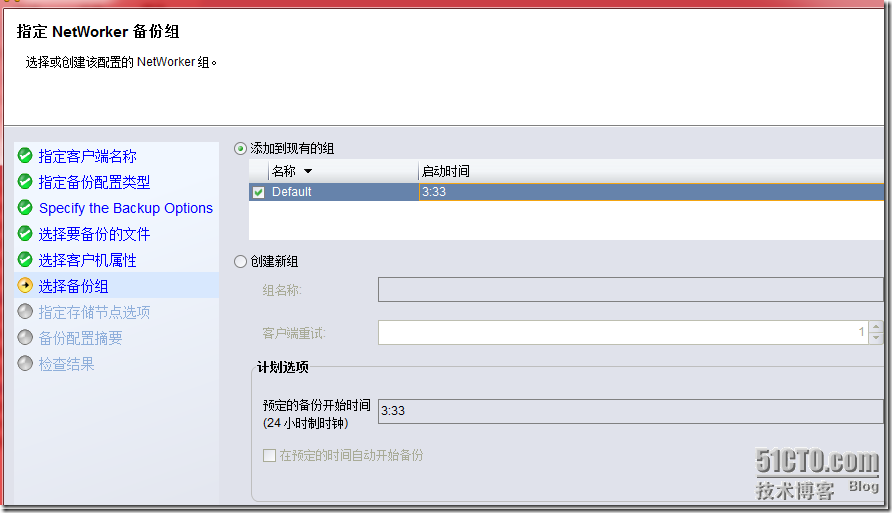Click the 预定的备份开始时间 field showing 3:33
This screenshot has height=513, width=892.
630,411
